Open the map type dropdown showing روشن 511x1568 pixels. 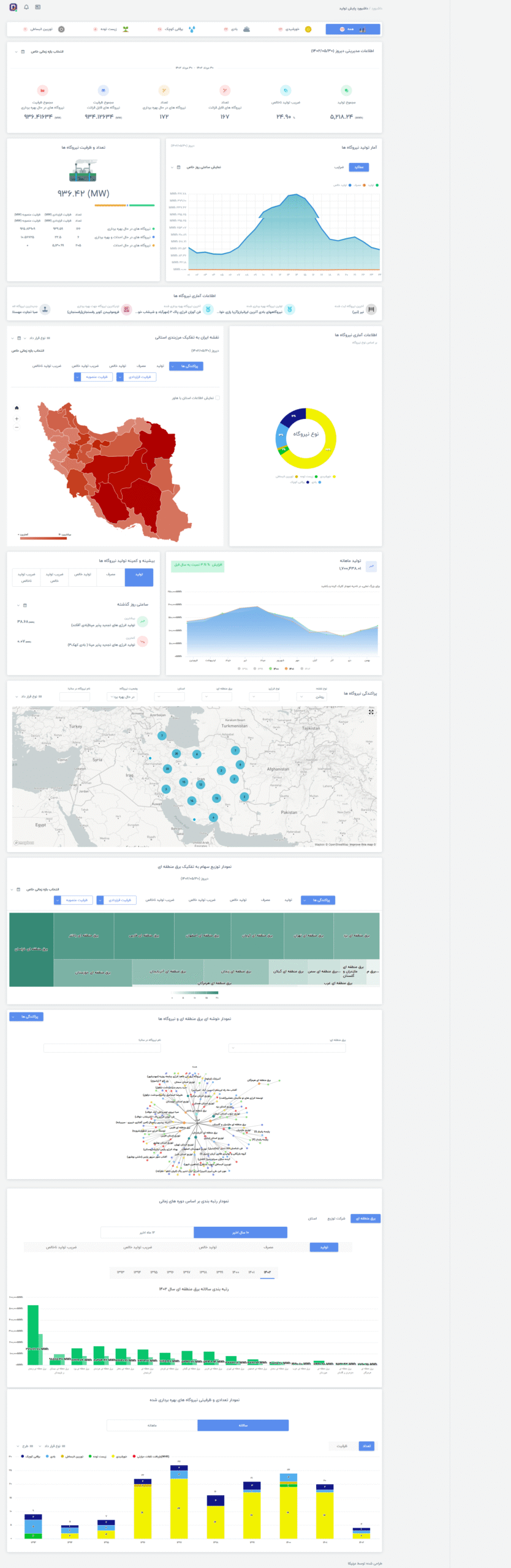coord(312,696)
